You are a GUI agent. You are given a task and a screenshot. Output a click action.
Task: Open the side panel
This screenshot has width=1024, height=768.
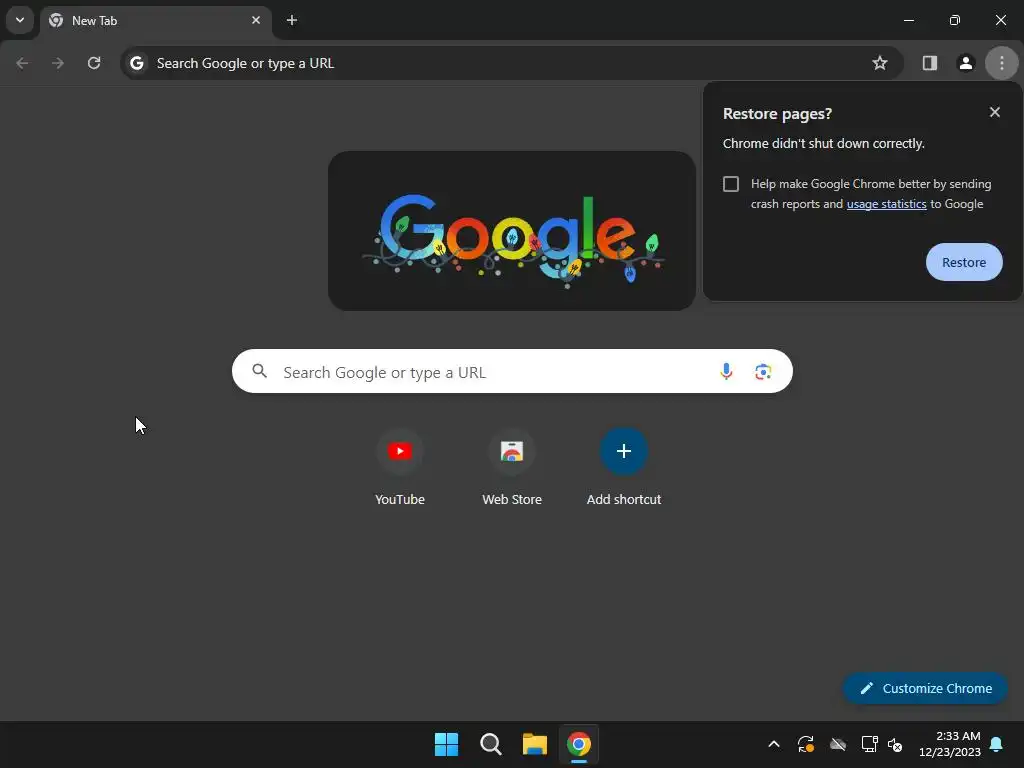pos(930,63)
